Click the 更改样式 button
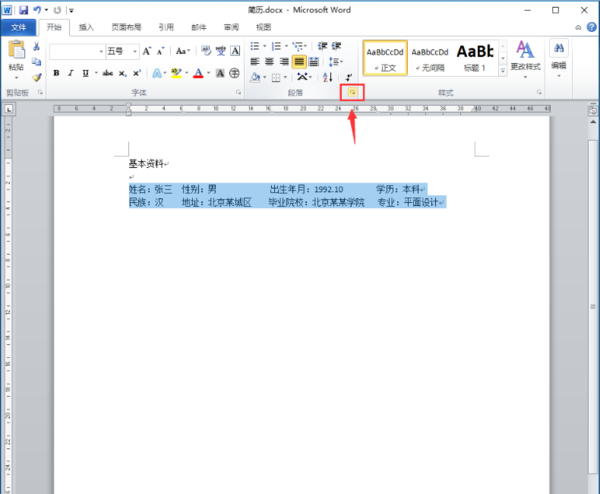 [525, 59]
